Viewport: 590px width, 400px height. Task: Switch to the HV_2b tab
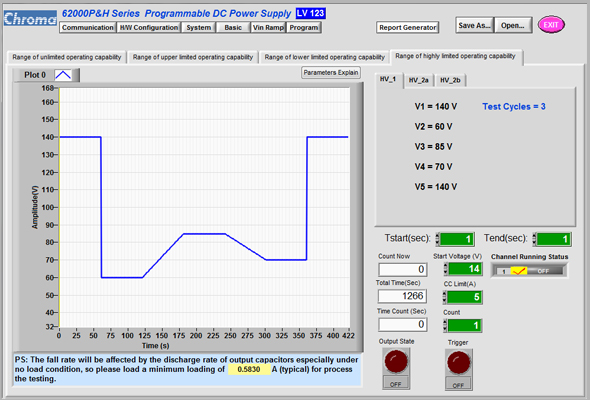pos(450,80)
